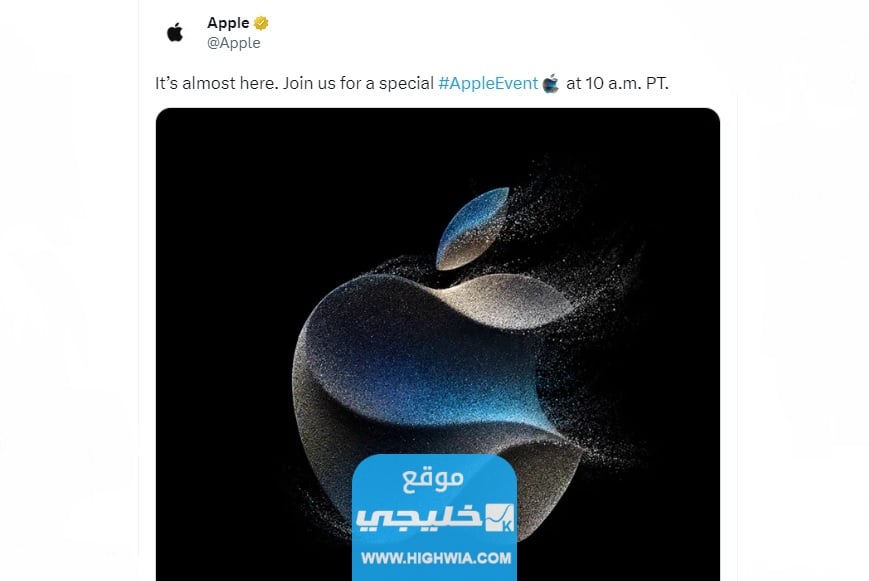
Task: Visit the WWW.HIGHWIA.COM watermark URL
Action: coord(436,558)
